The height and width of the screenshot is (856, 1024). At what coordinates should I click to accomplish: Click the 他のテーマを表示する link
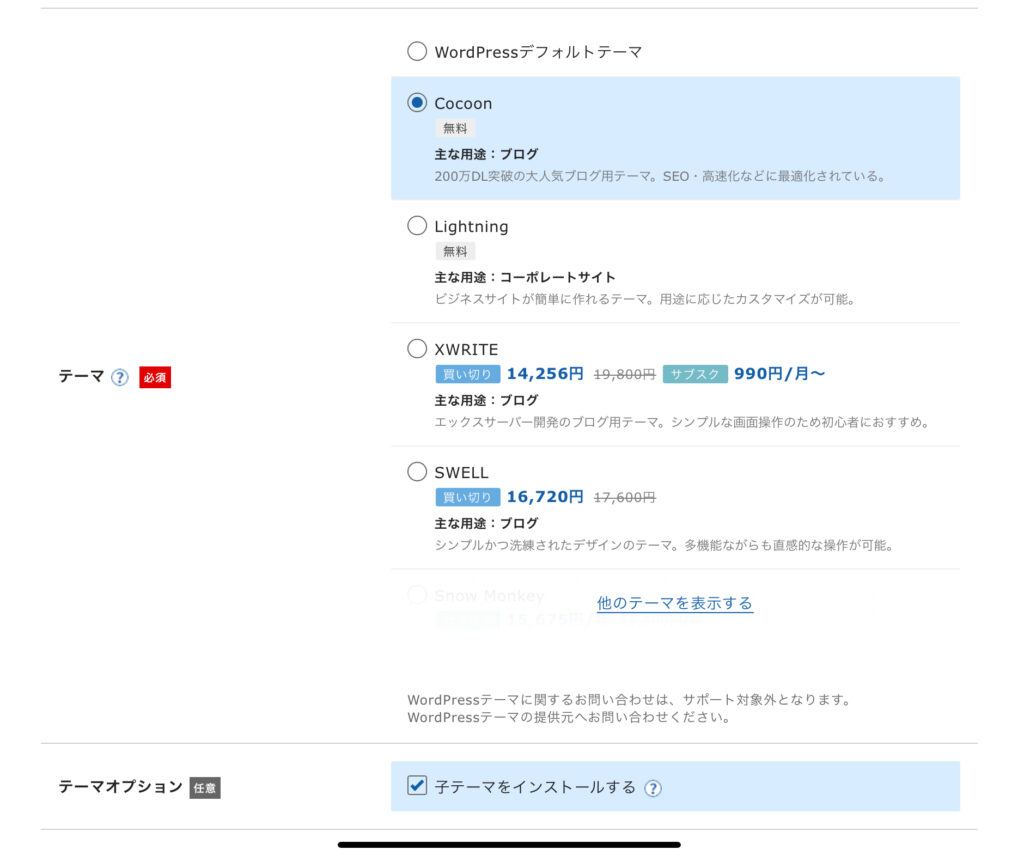pyautogui.click(x=675, y=603)
